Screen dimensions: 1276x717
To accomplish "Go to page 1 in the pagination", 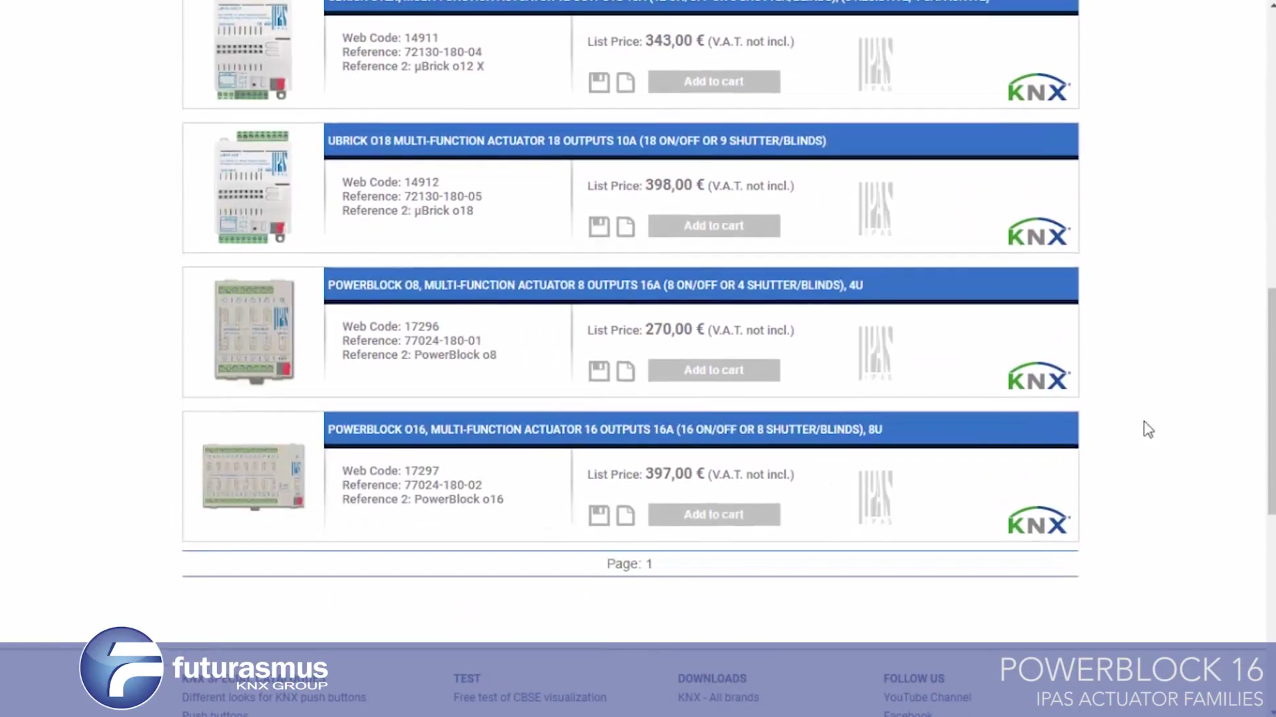I will pos(648,564).
